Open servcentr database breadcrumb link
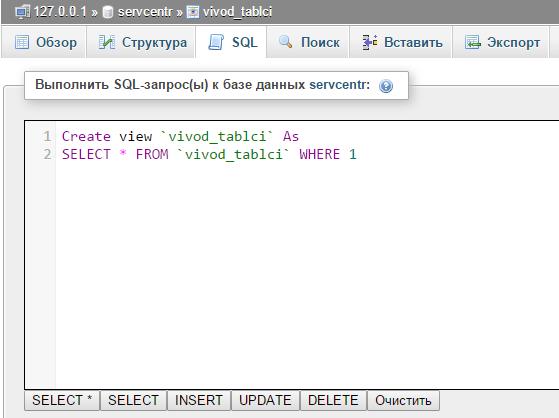 click(x=145, y=12)
